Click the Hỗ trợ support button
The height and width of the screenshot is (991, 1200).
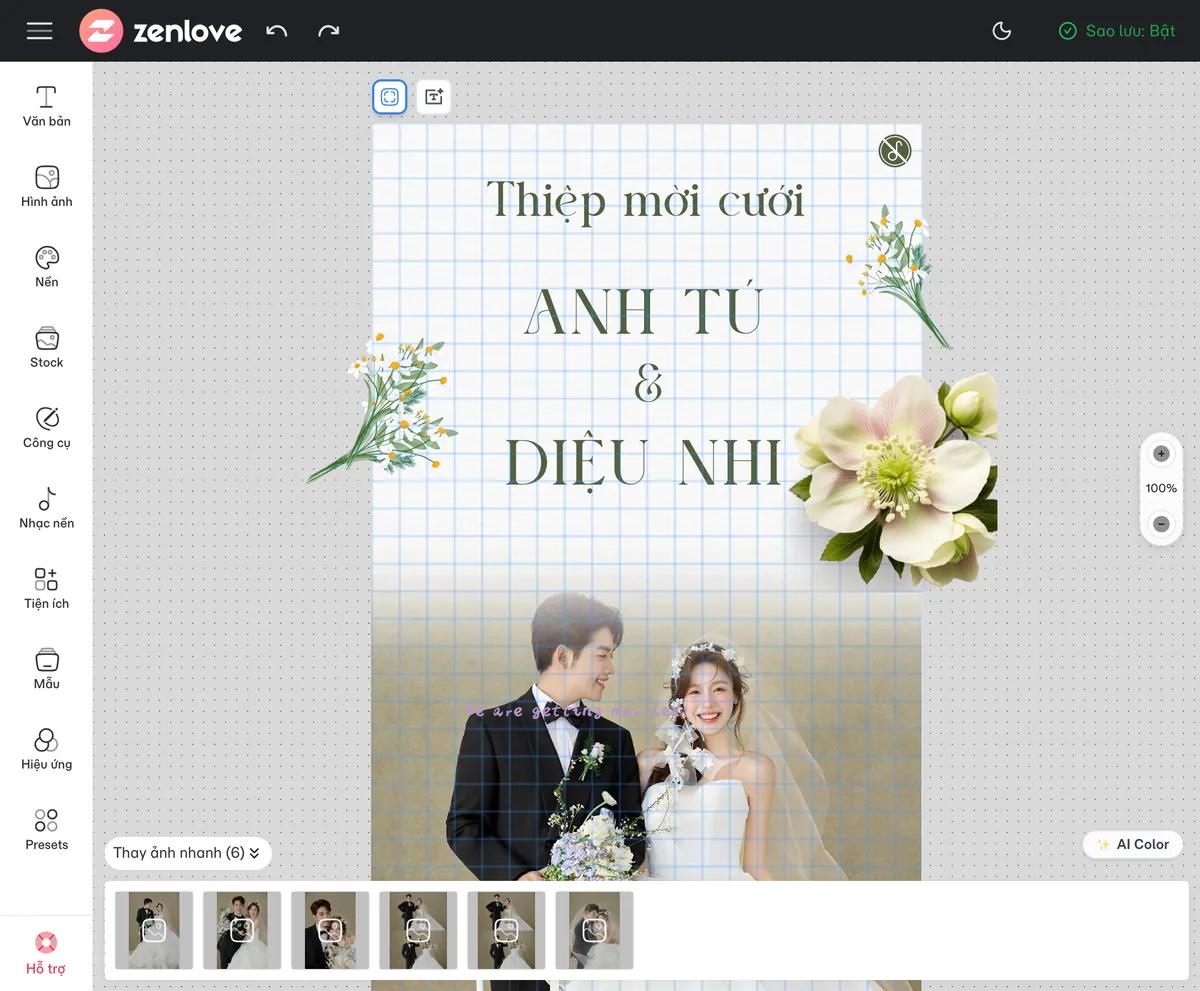click(46, 954)
